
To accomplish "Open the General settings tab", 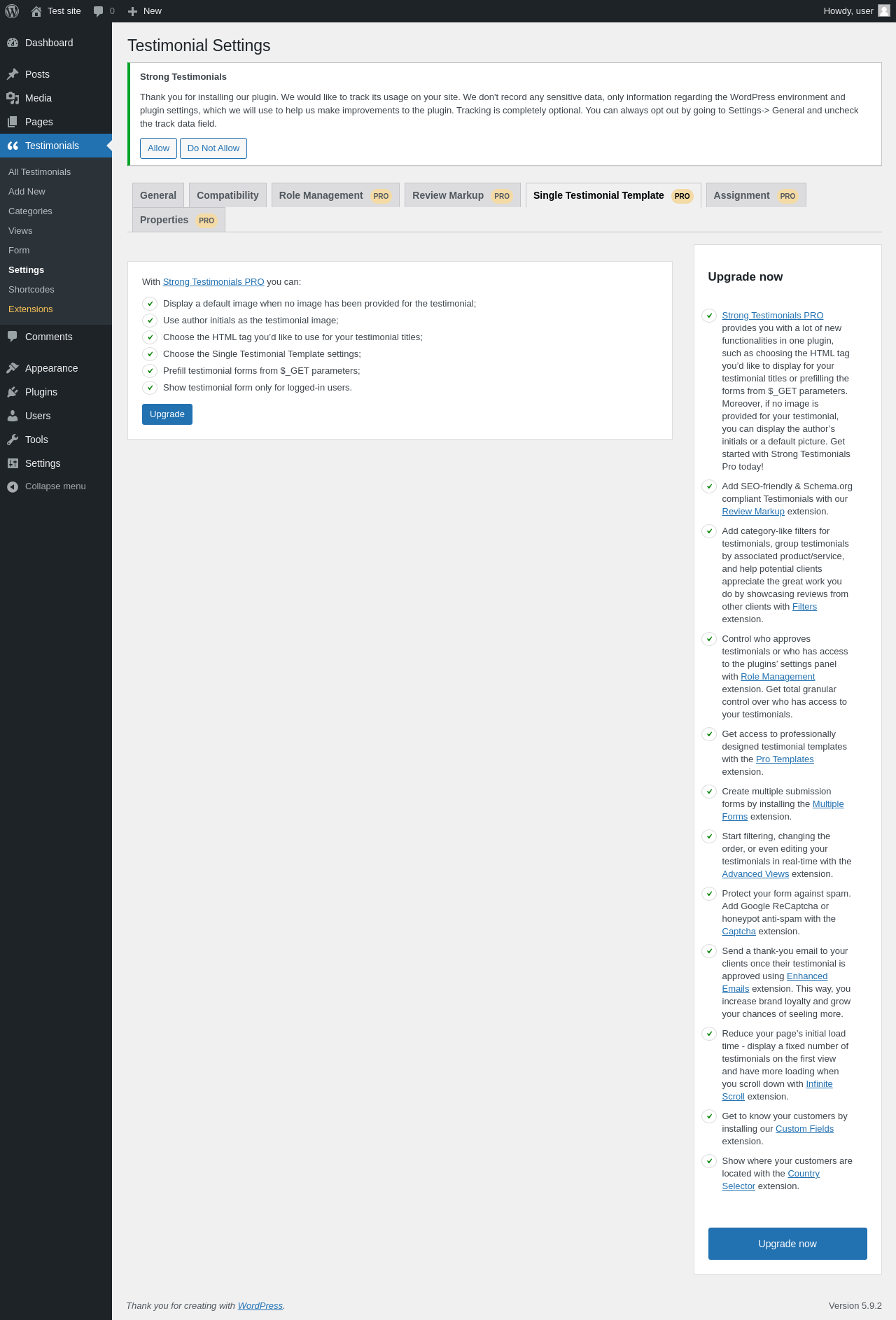I will click(158, 195).
